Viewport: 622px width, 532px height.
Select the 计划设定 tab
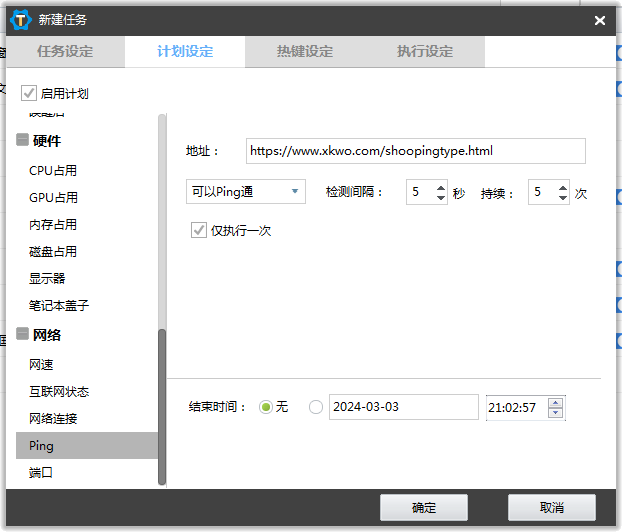tap(185, 52)
